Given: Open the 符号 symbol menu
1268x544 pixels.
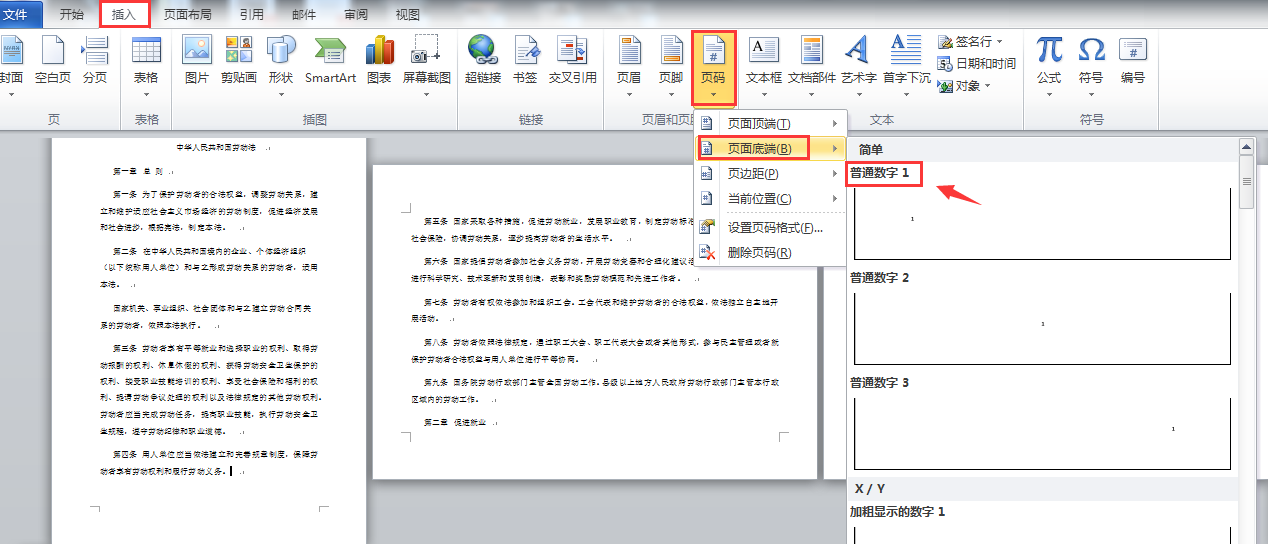Looking at the screenshot, I should click(1091, 66).
